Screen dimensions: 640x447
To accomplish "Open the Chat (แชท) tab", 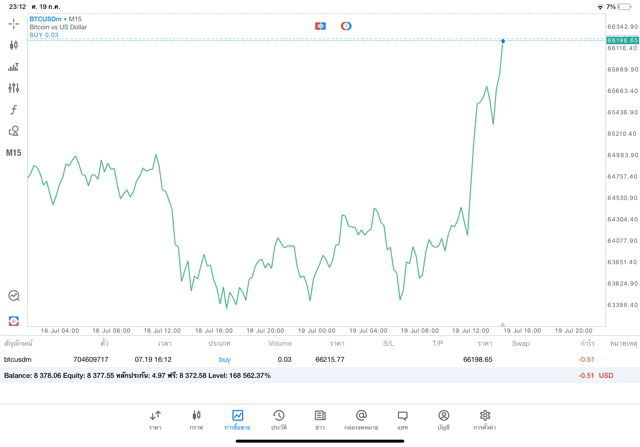I will click(x=402, y=419).
